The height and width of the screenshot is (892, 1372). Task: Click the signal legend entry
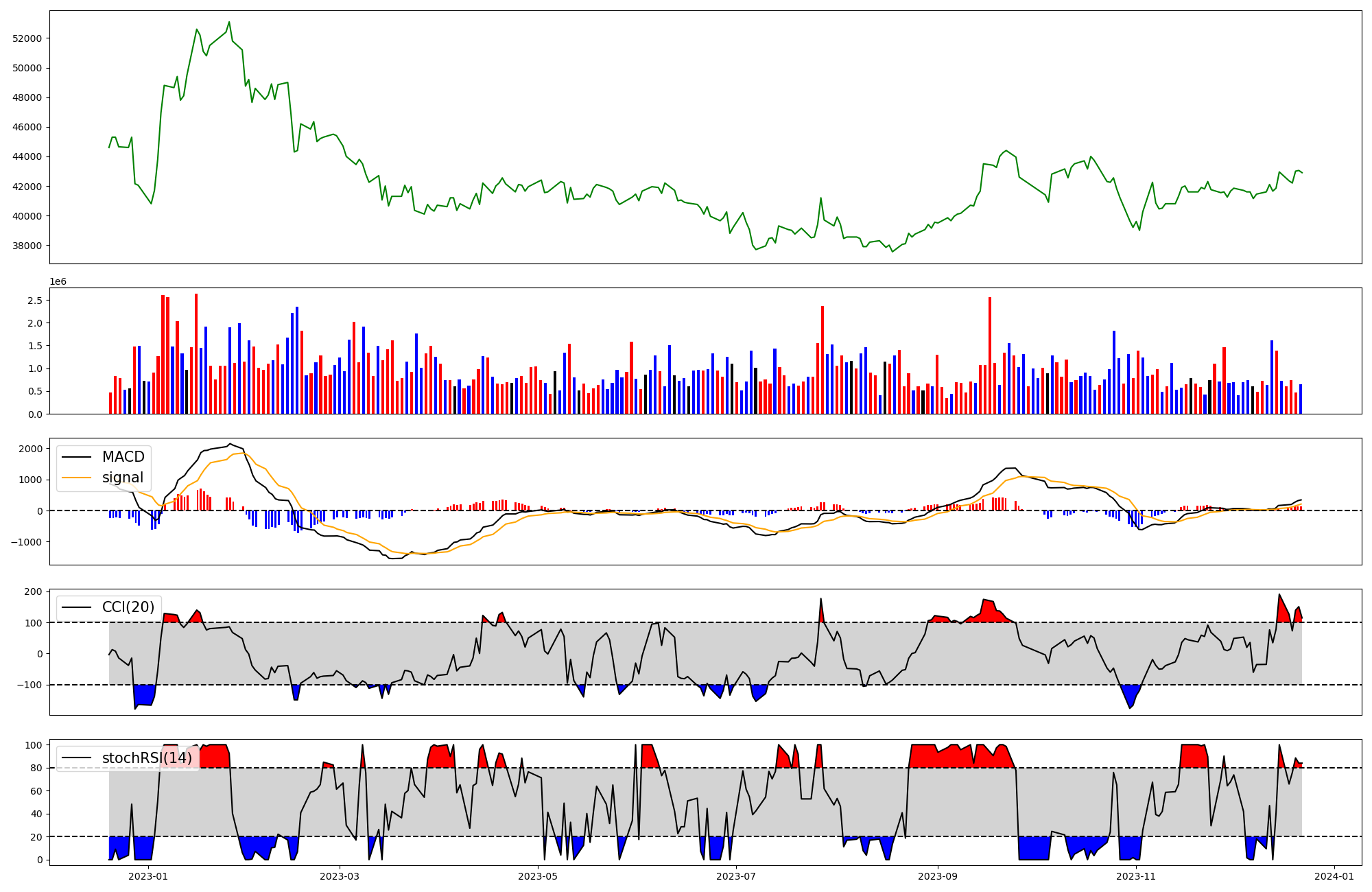(x=123, y=478)
